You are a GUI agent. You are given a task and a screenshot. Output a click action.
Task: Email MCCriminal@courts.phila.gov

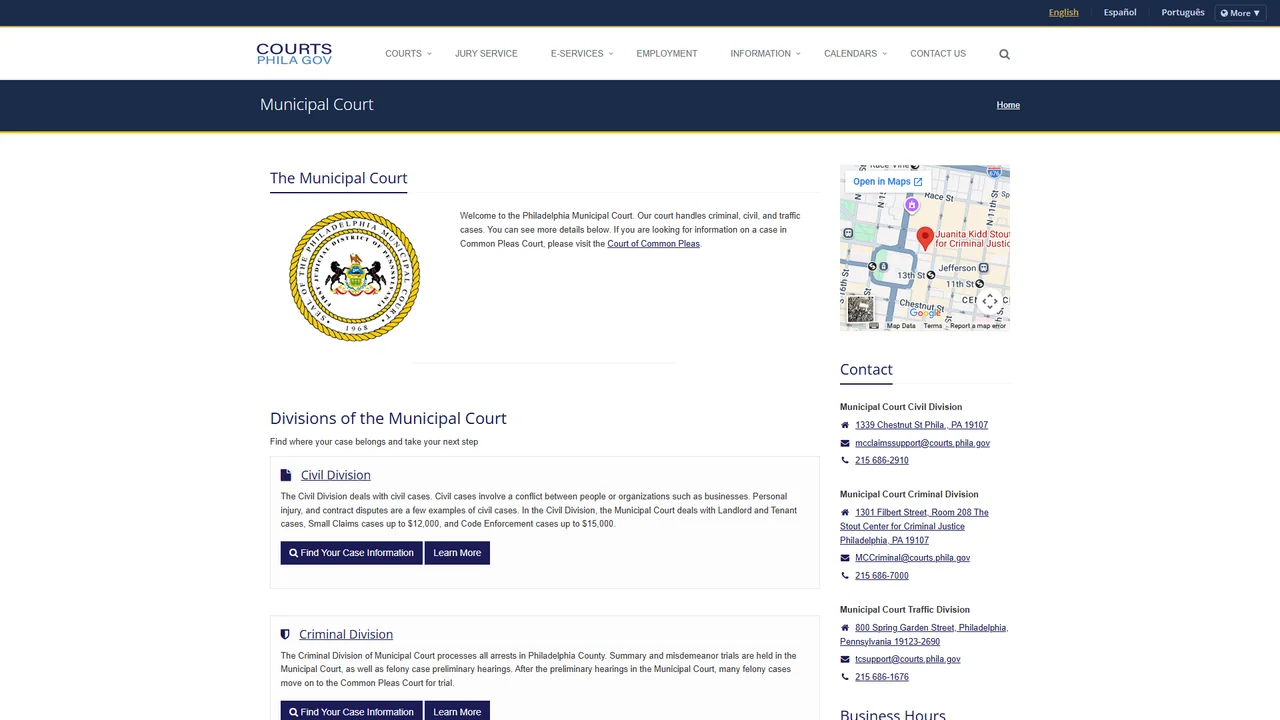(x=912, y=558)
